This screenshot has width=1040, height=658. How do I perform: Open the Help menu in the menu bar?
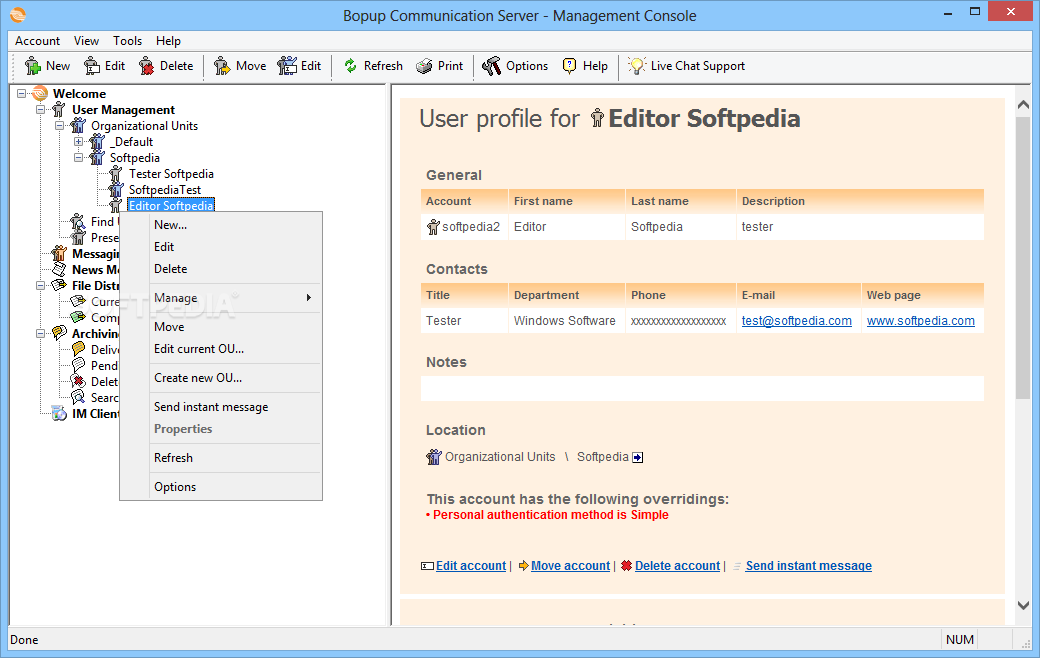168,41
